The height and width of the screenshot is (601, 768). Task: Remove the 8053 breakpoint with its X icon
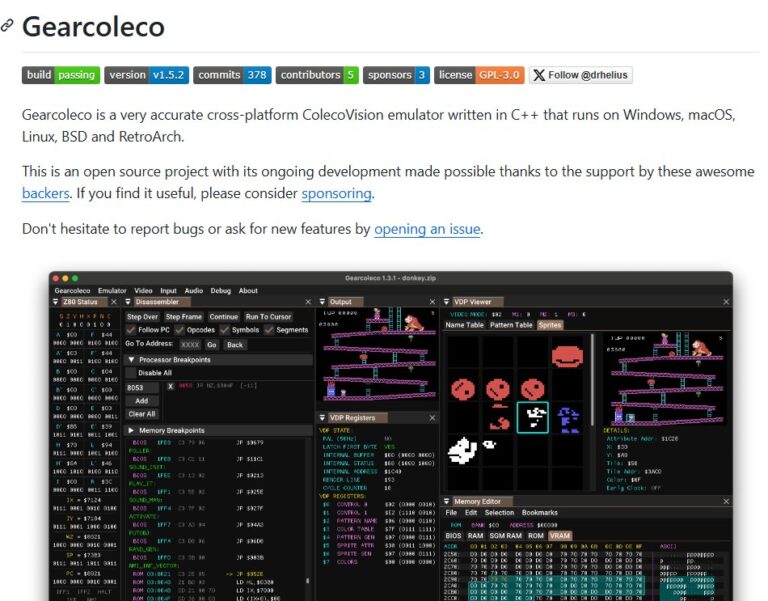click(170, 386)
